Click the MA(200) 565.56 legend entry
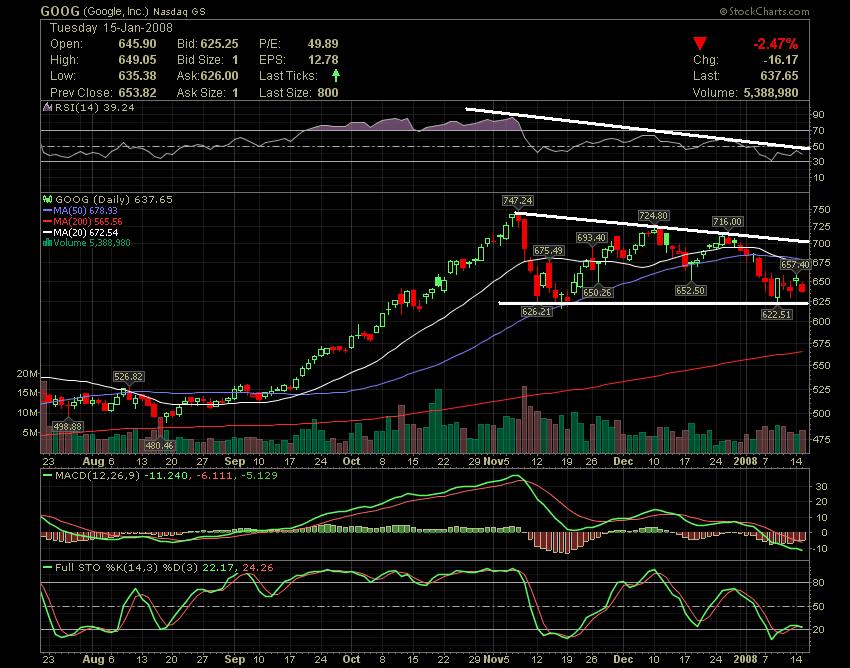The width and height of the screenshot is (850, 668). pos(83,221)
